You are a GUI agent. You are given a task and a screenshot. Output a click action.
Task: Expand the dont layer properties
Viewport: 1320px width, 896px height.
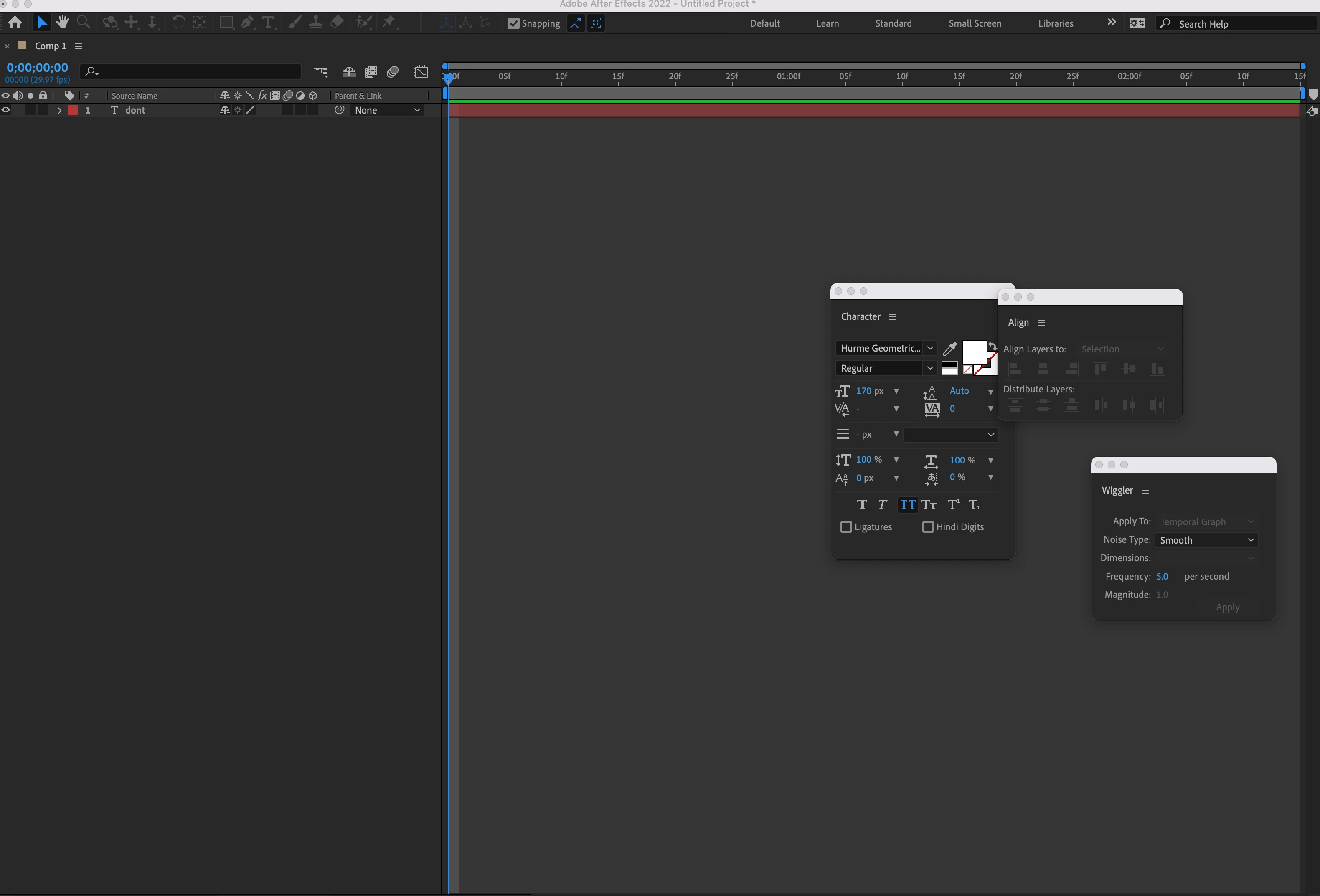click(x=60, y=110)
